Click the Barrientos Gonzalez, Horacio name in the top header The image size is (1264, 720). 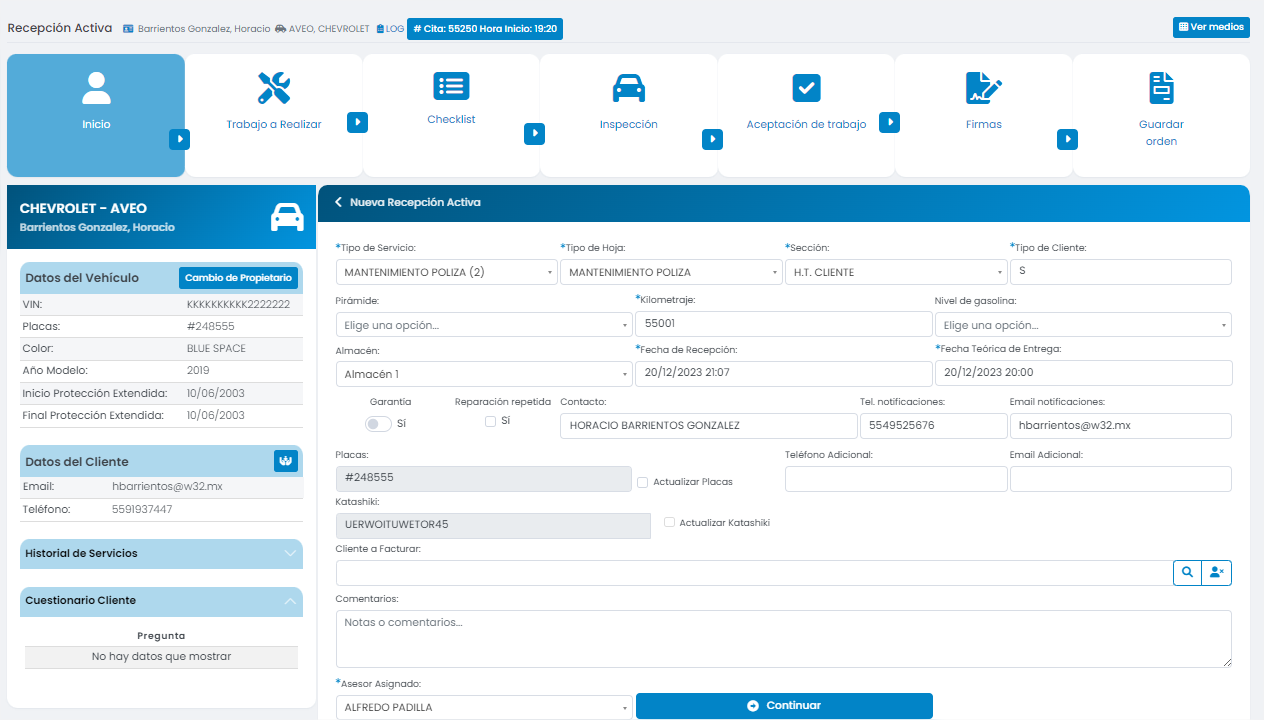(x=204, y=29)
